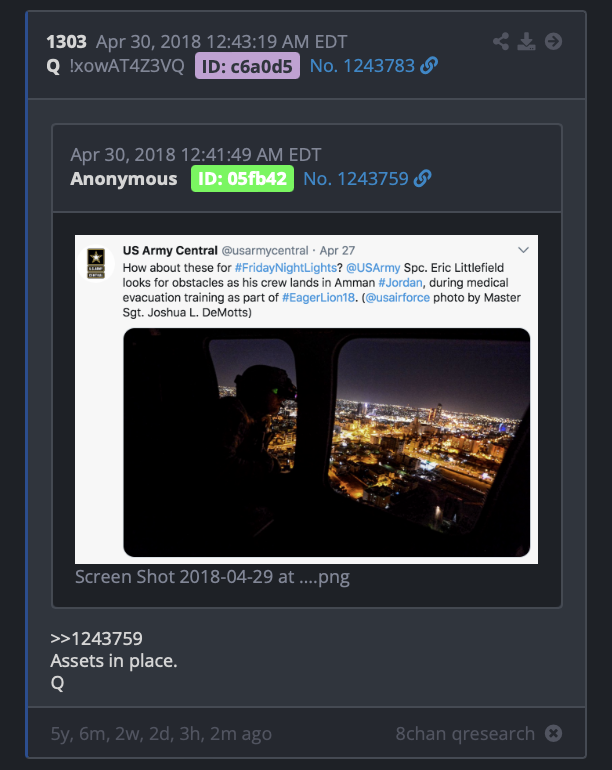Click the 8chan qresearch board label

tap(465, 734)
